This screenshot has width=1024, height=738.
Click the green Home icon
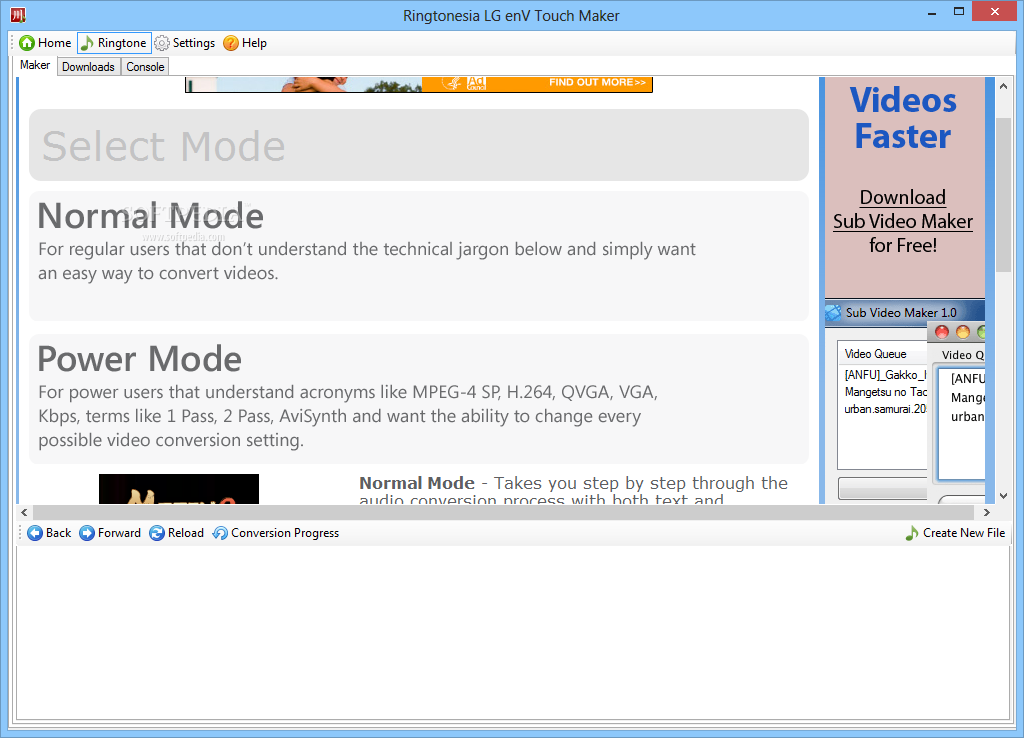(x=27, y=43)
